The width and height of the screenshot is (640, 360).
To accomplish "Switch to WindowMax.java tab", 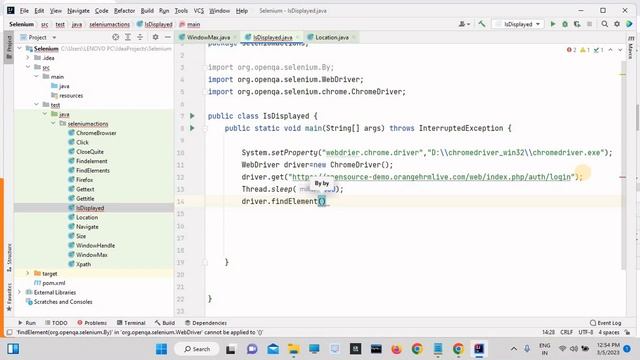I will 208,37.
